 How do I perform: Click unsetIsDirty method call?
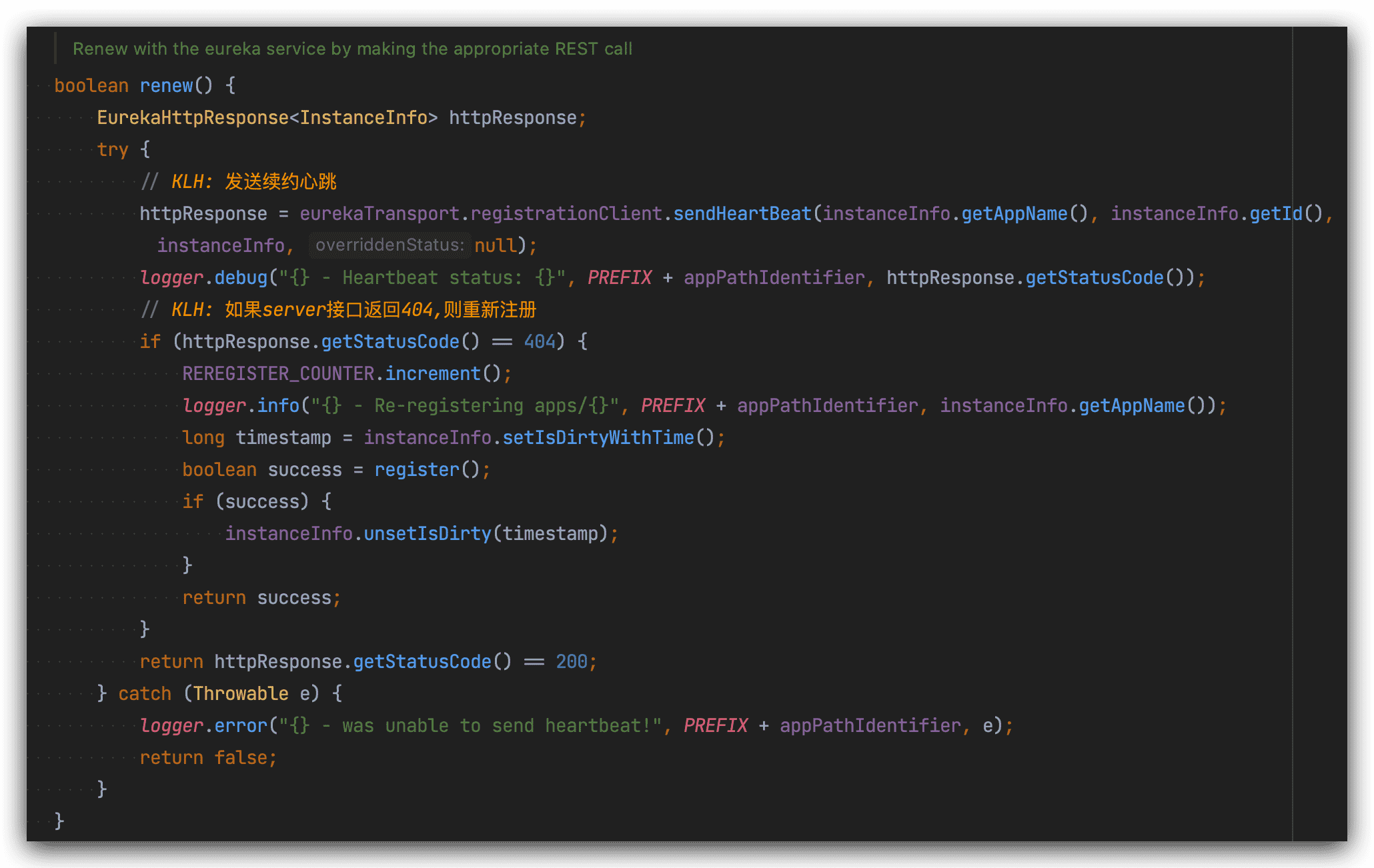pos(427,533)
